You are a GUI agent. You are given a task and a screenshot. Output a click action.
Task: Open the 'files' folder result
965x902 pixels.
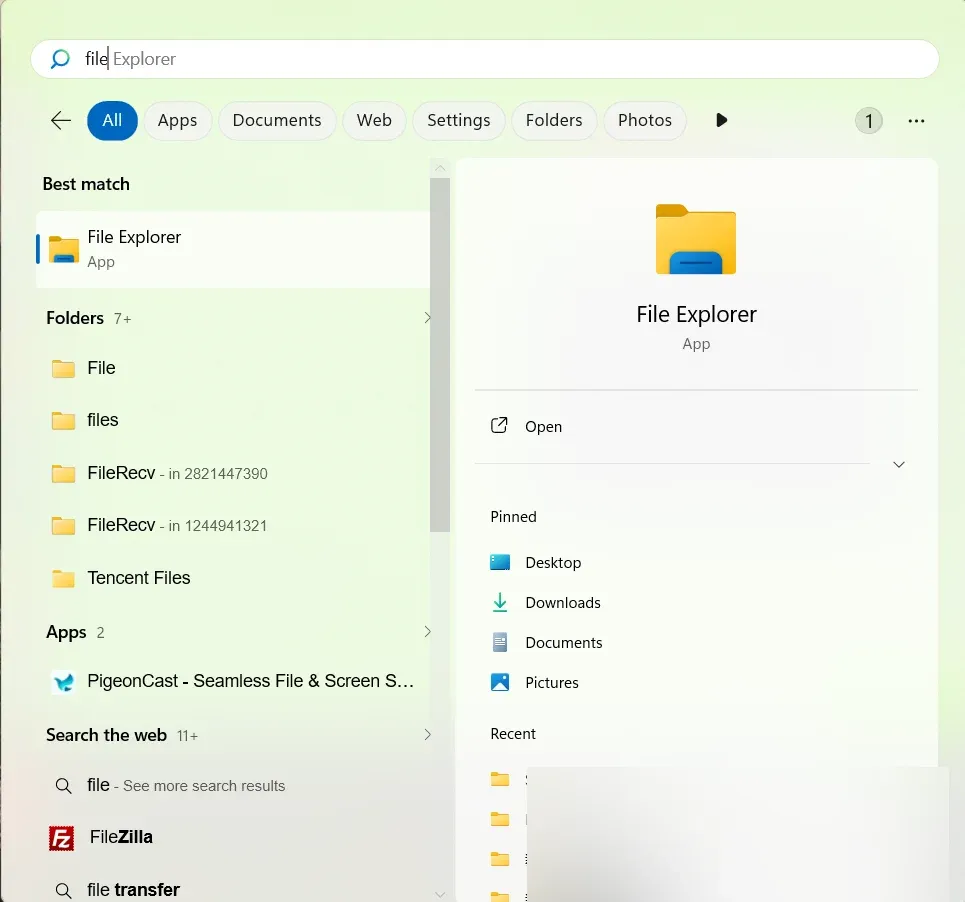233,420
